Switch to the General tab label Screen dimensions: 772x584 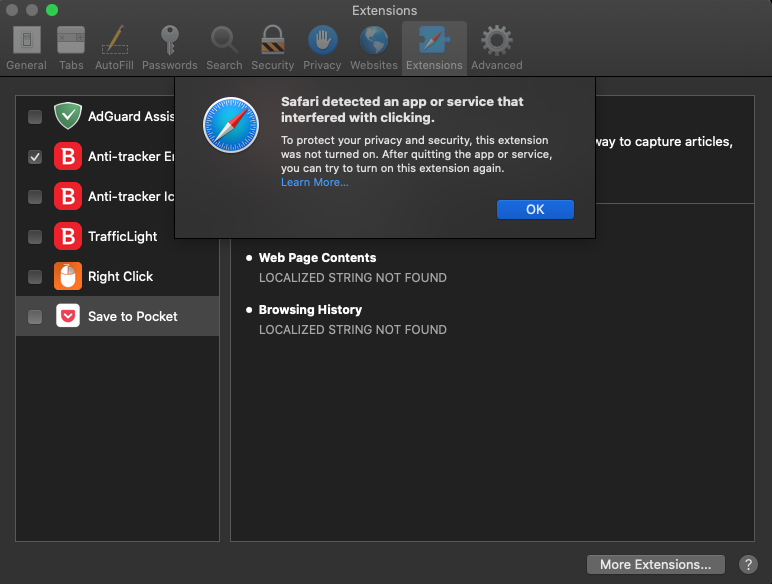(x=27, y=65)
